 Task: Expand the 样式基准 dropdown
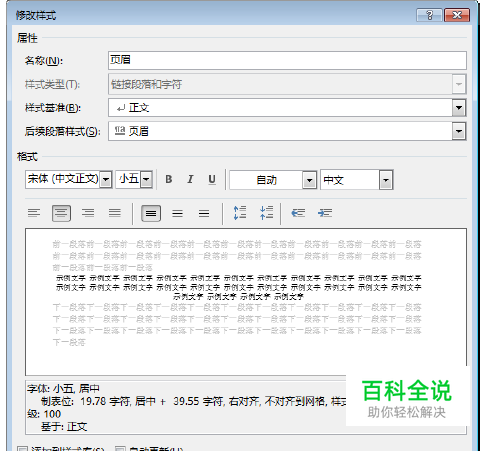[x=459, y=108]
